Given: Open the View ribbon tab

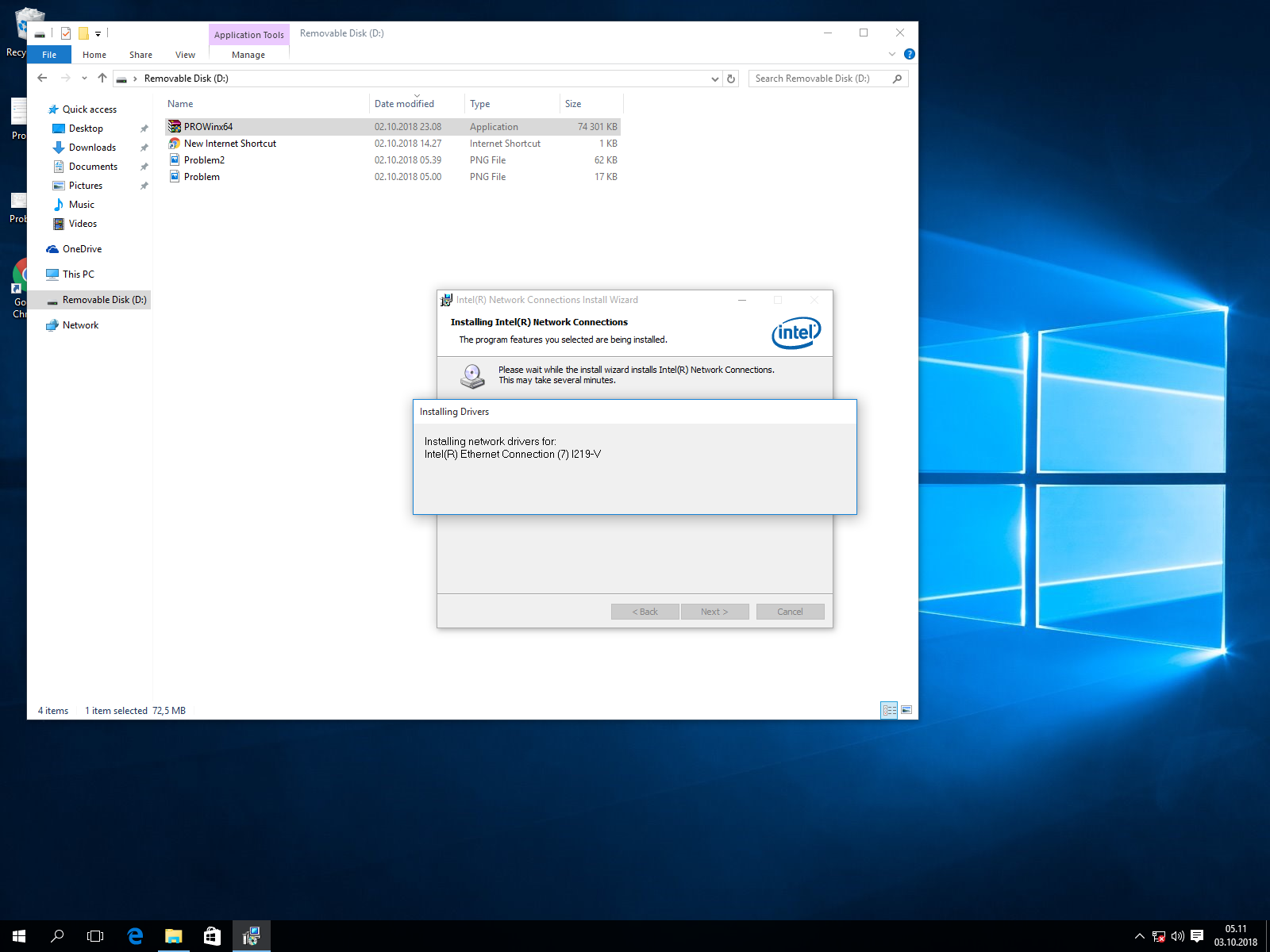Looking at the screenshot, I should click(x=185, y=55).
